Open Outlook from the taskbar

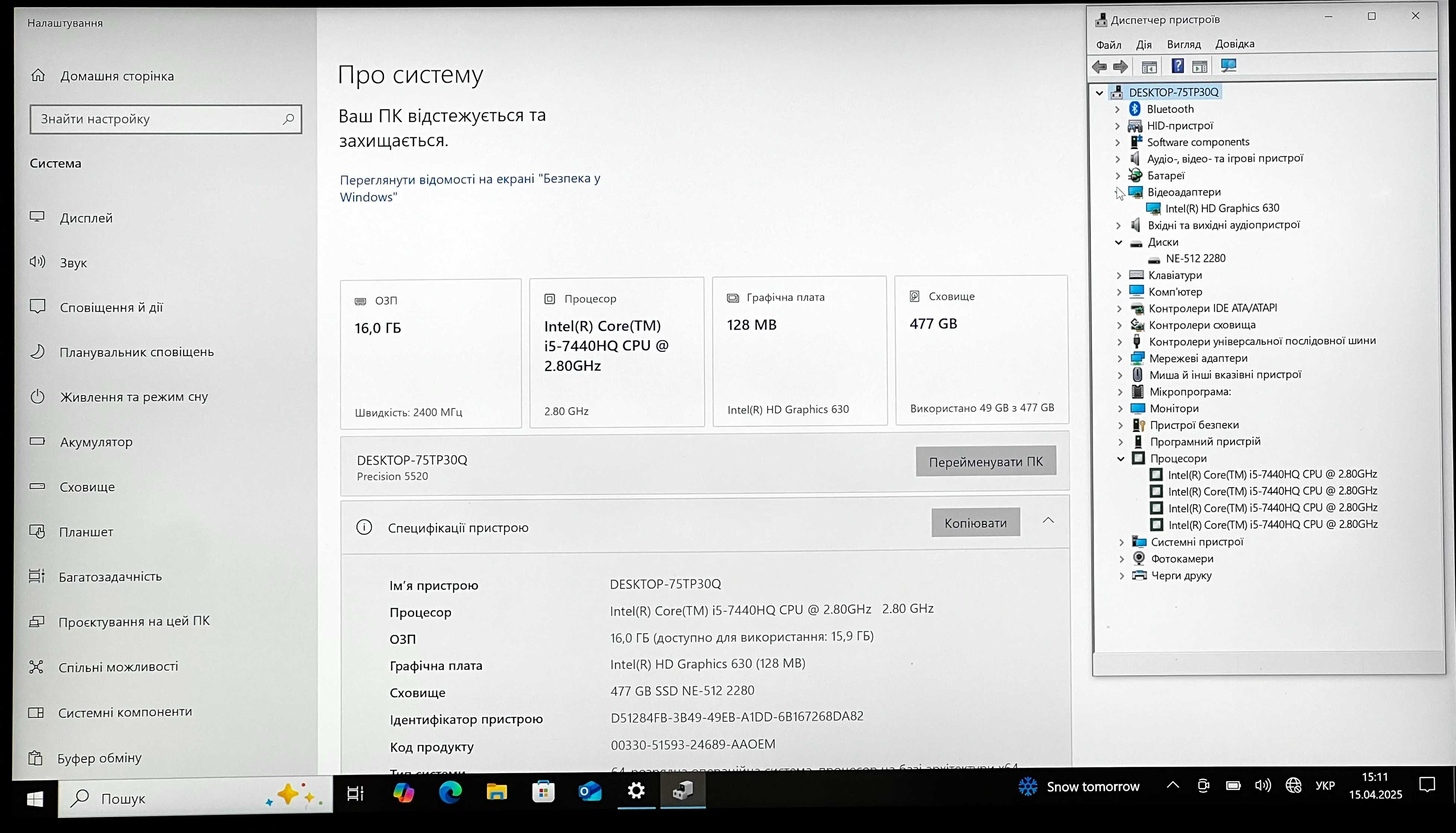(590, 792)
